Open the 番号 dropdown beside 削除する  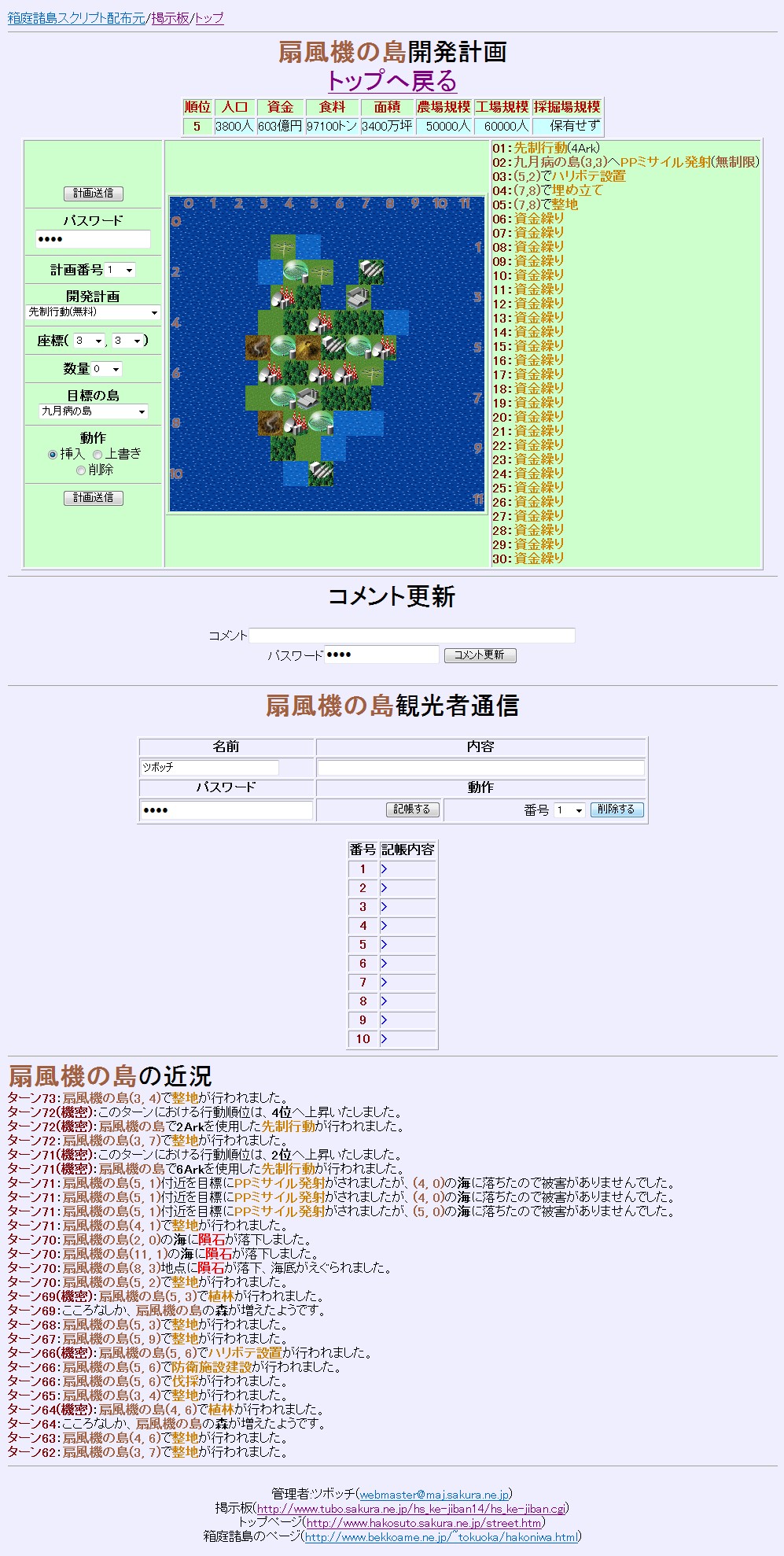pos(569,810)
